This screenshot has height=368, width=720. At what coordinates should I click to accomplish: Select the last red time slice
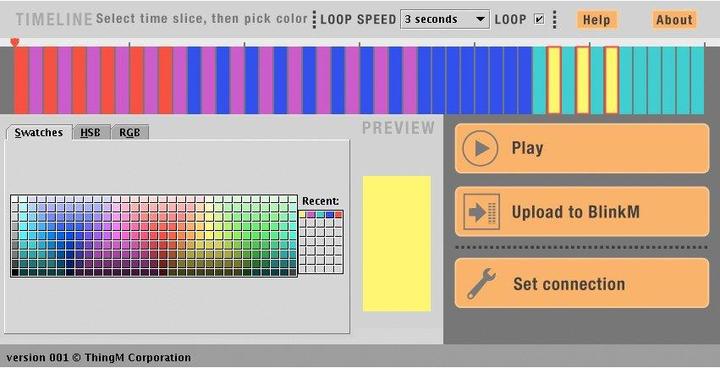tap(165, 80)
